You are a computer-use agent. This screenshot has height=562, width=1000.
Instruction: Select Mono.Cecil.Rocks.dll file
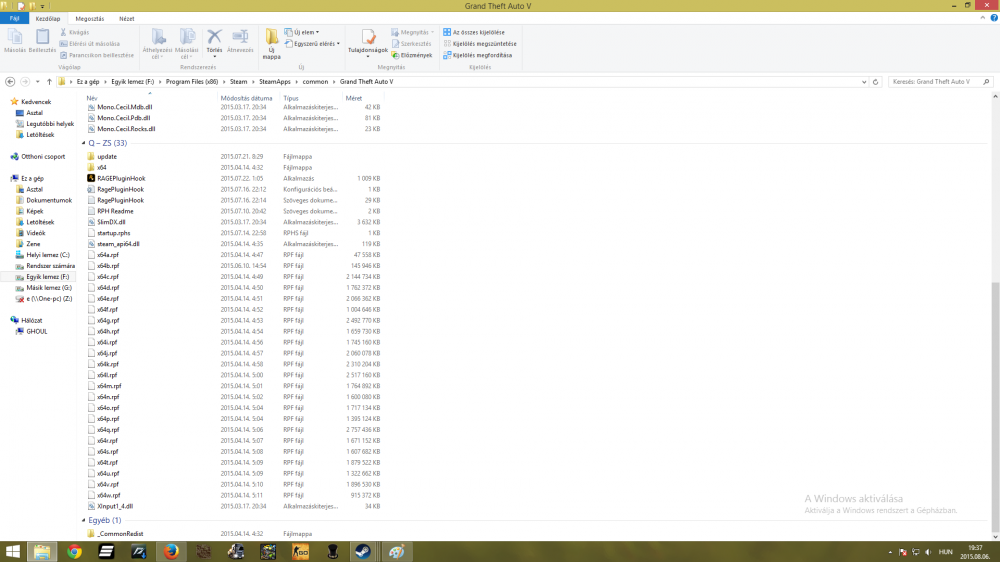(x=126, y=129)
